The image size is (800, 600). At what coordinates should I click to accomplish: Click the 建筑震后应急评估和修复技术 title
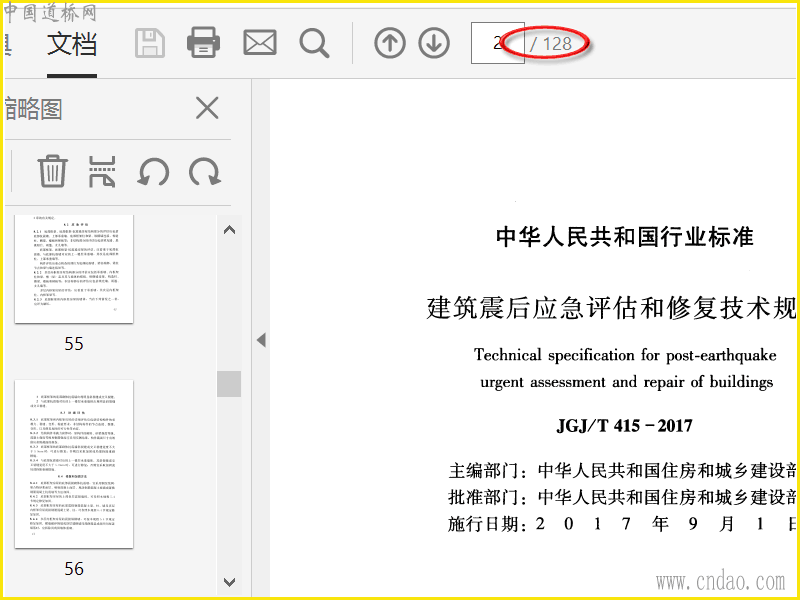point(612,308)
